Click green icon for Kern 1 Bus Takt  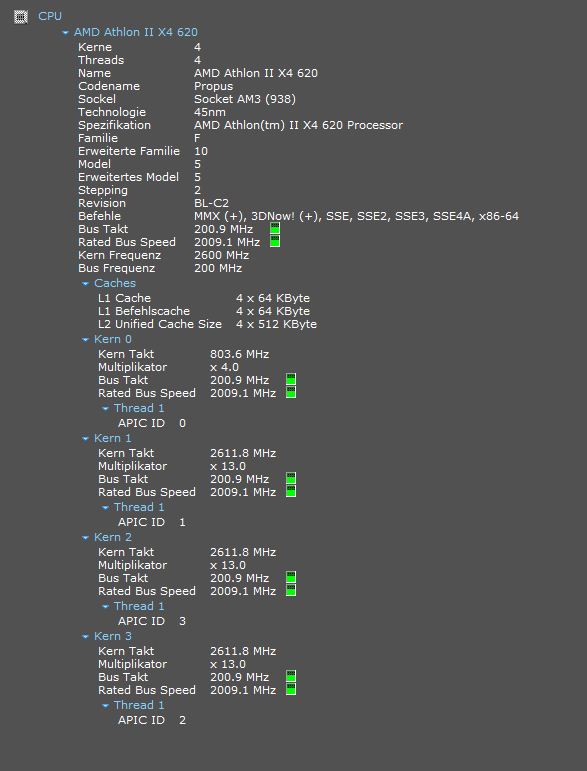tap(291, 478)
